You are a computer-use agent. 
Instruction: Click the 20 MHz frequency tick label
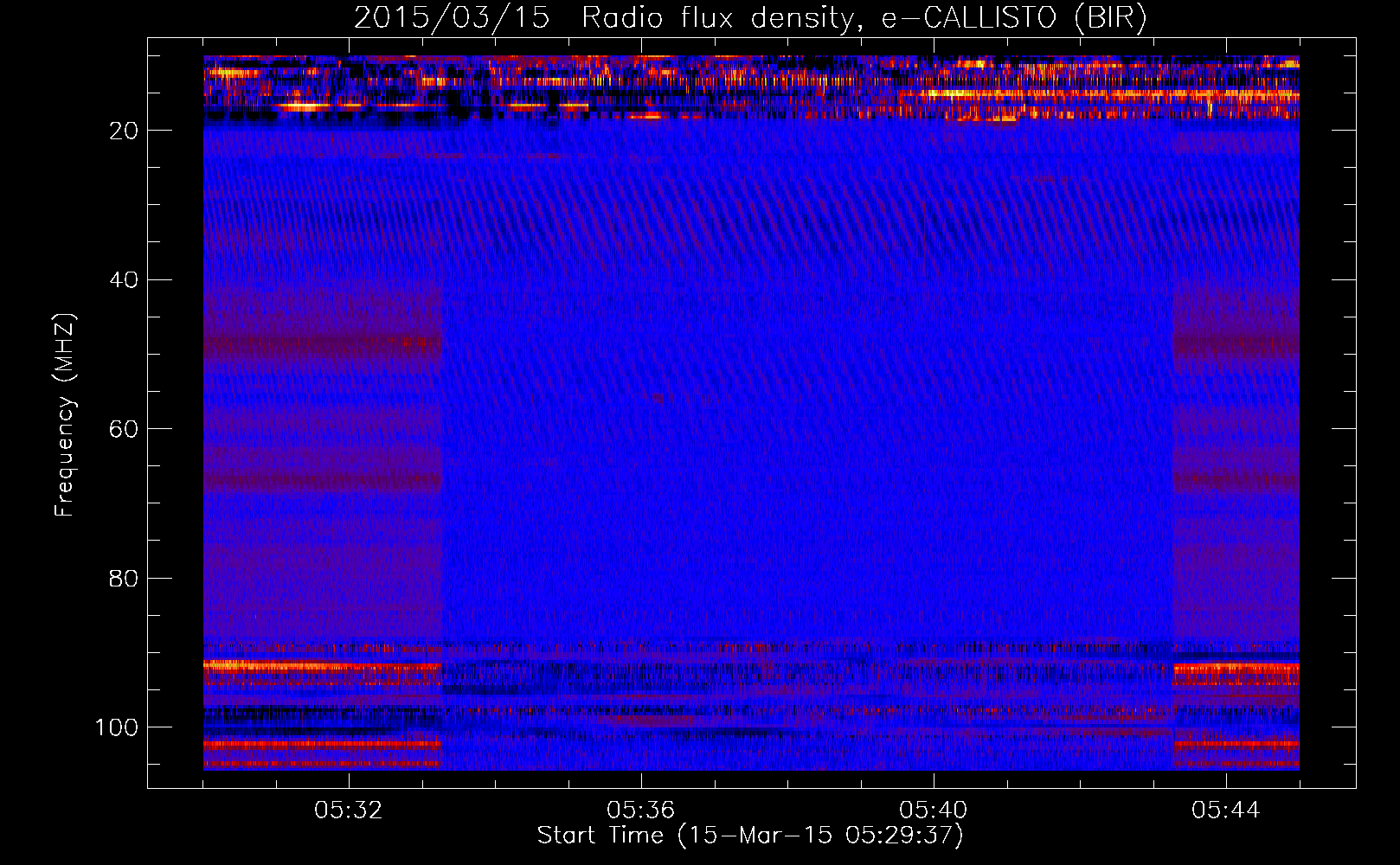coord(124,131)
